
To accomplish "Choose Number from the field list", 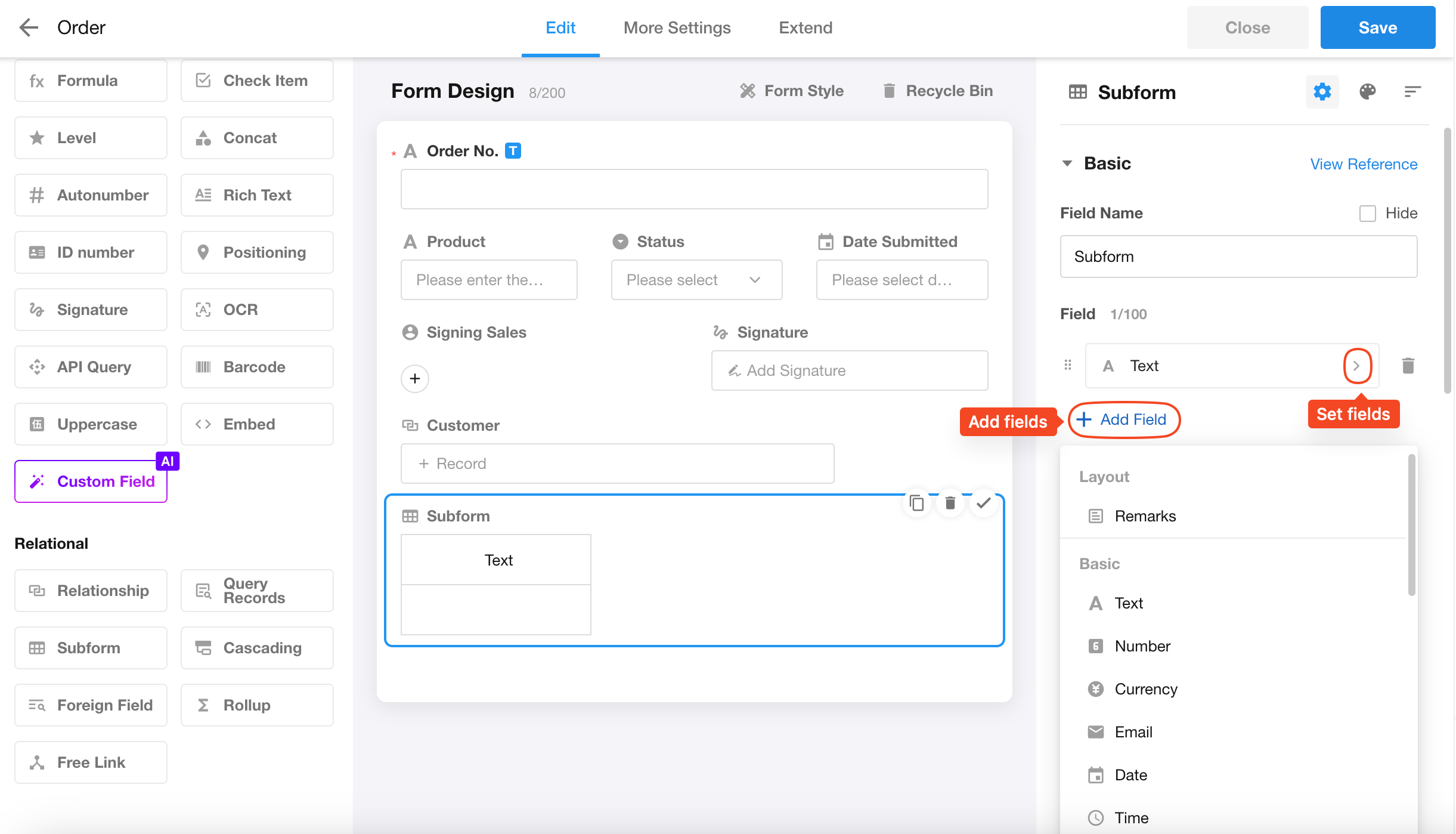I will click(x=1232, y=646).
